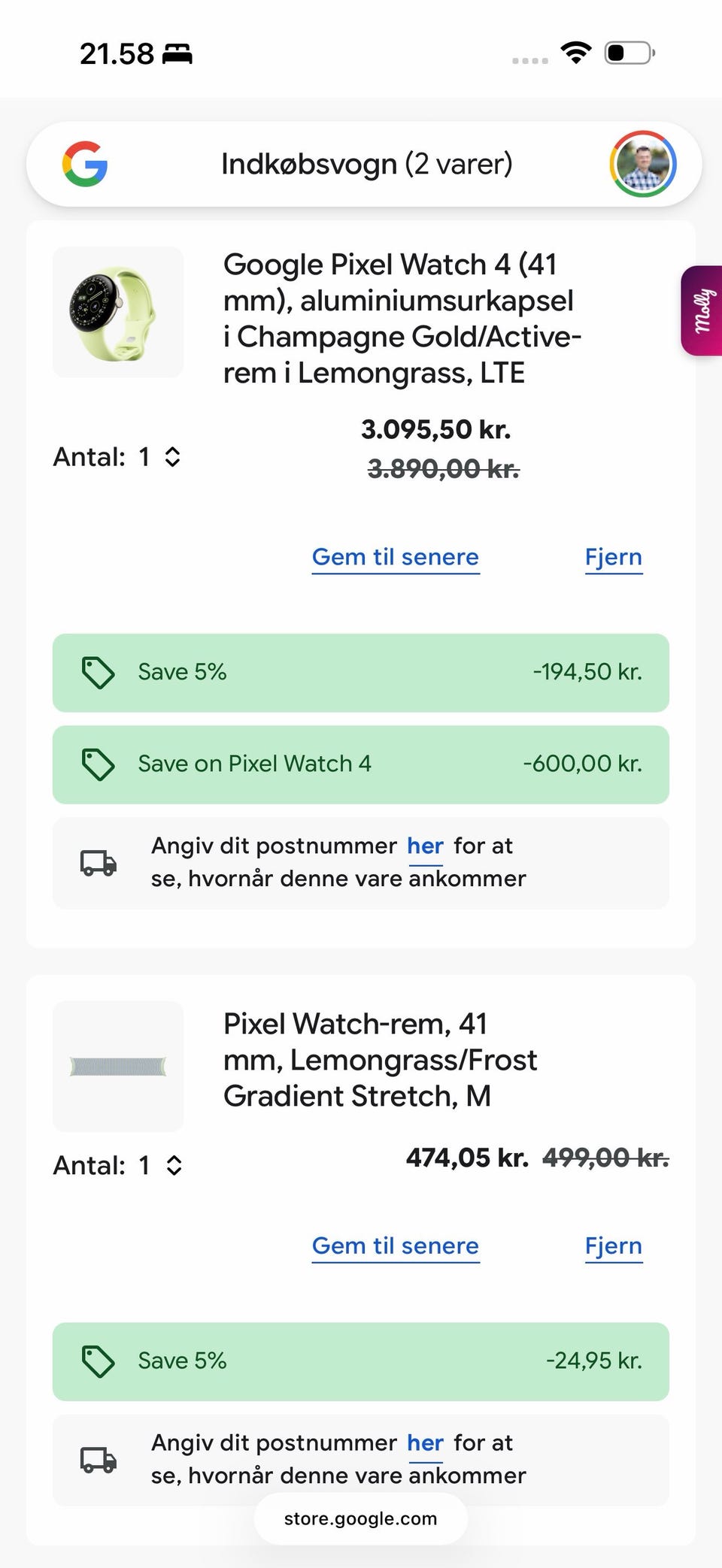
Task: Save the Pixel Watch-rem band for later
Action: point(396,1246)
